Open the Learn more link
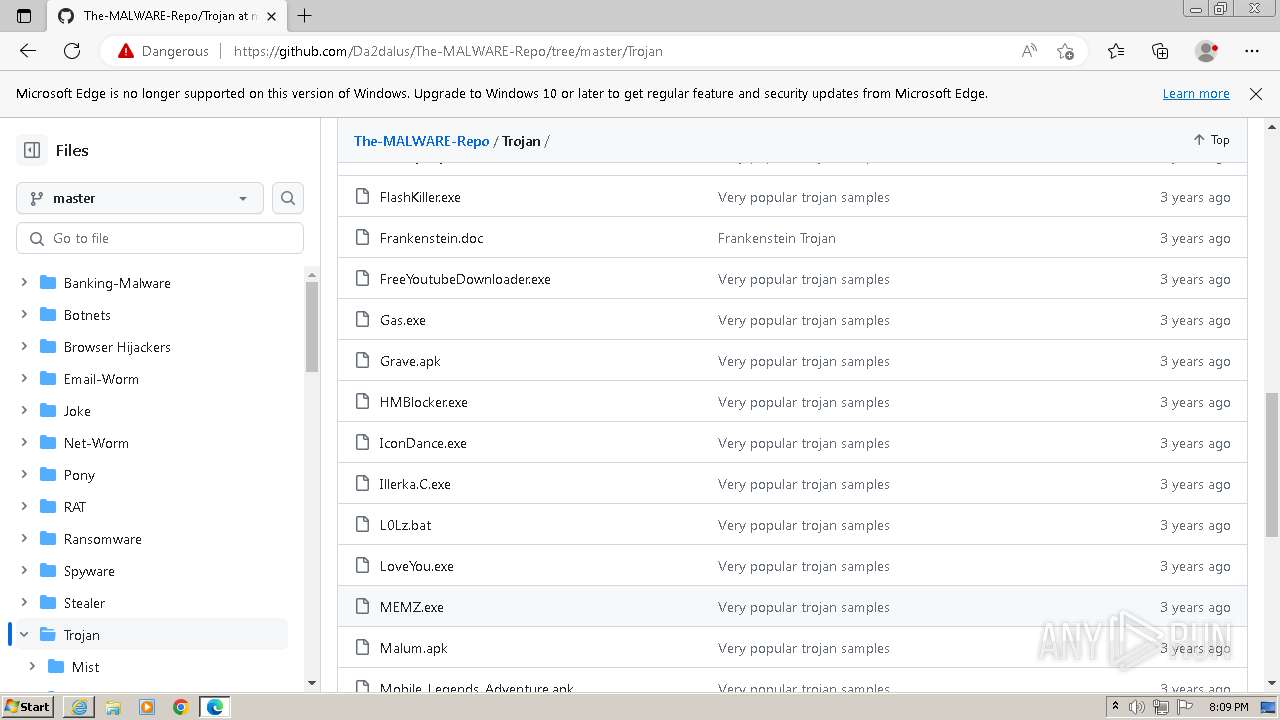 pyautogui.click(x=1196, y=93)
